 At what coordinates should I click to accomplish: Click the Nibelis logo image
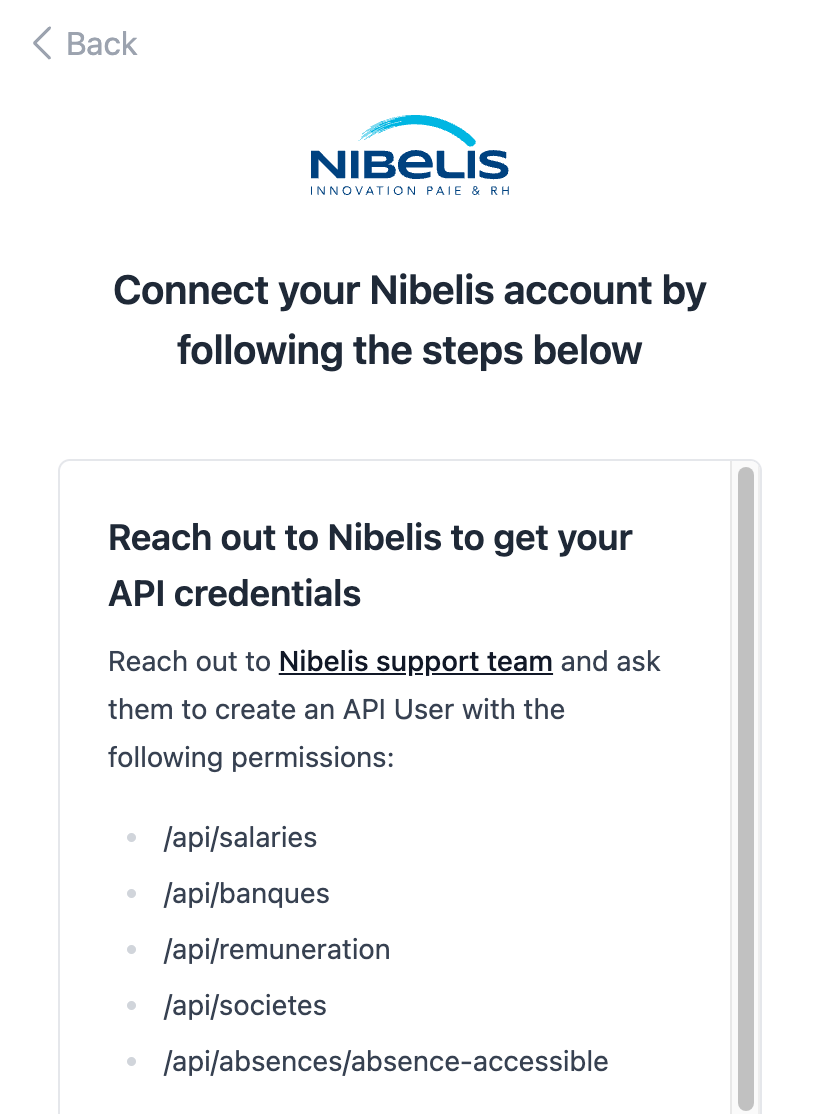pos(409,153)
